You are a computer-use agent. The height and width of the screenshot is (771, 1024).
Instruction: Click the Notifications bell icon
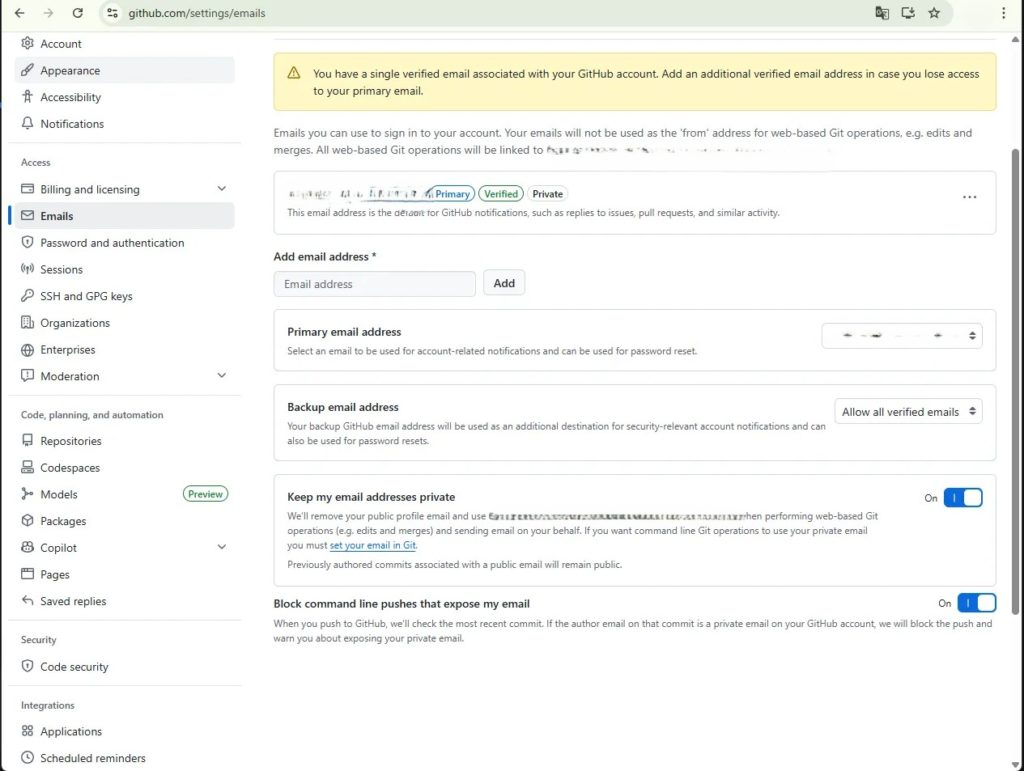[28, 124]
